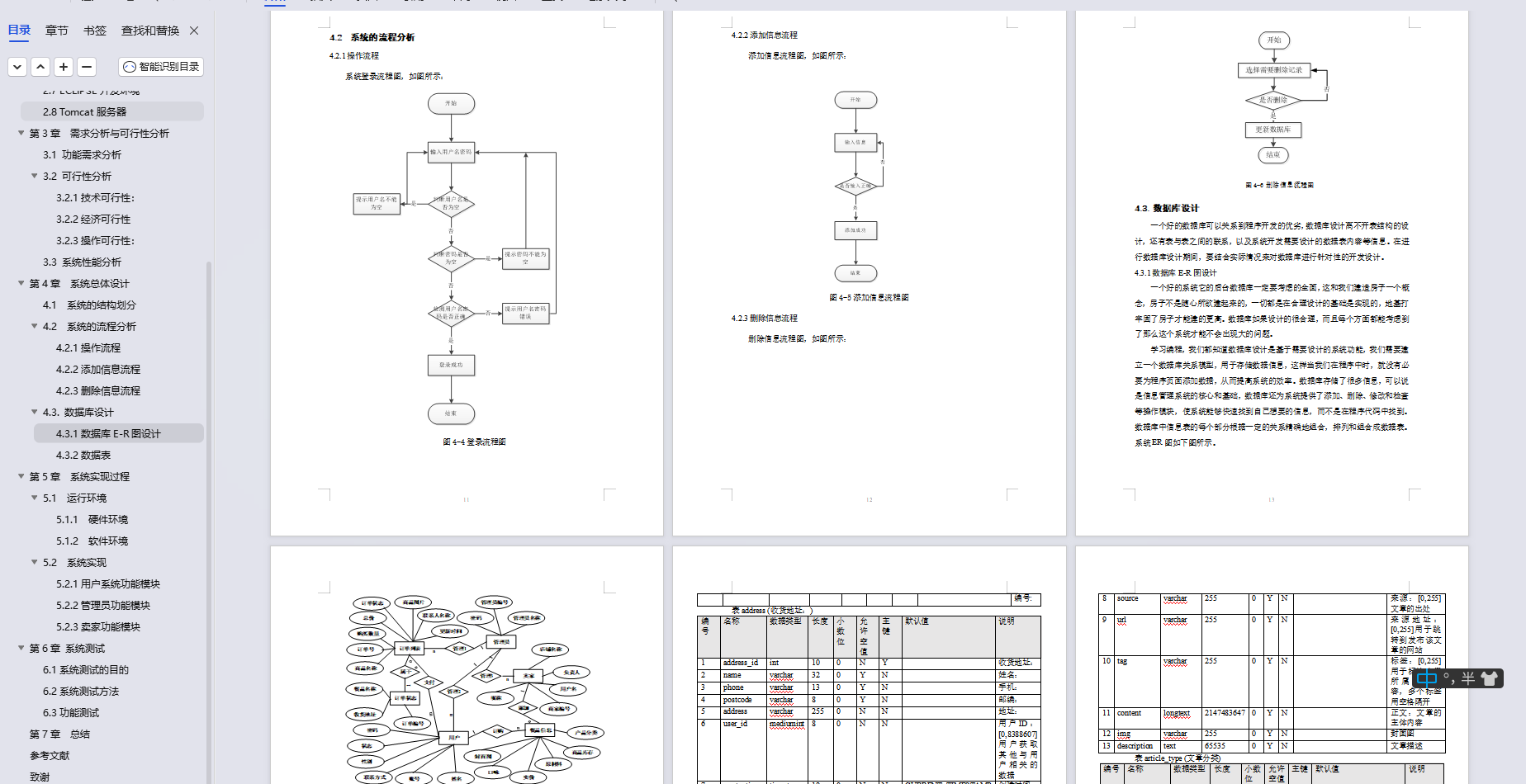
Task: Collapse the 第6章 系统测试 node
Action: (x=21, y=648)
